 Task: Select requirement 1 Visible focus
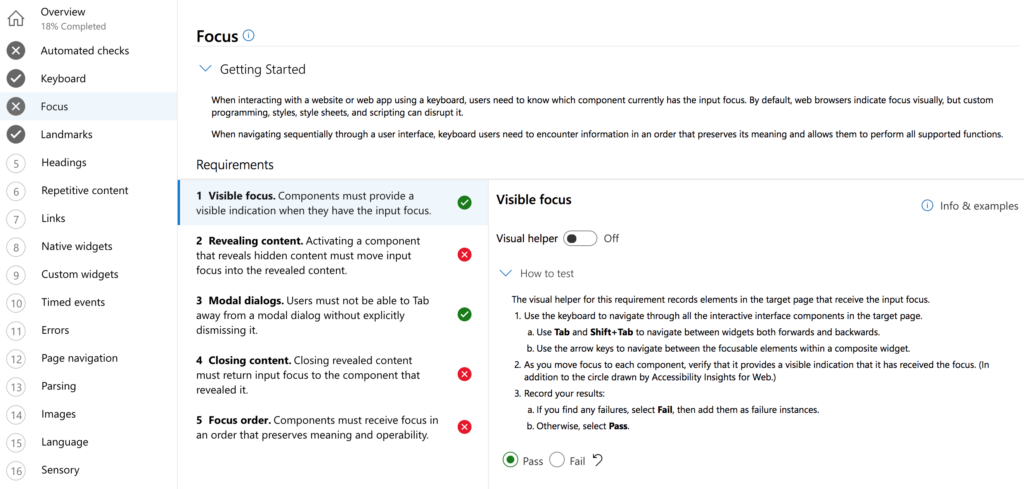coord(333,203)
